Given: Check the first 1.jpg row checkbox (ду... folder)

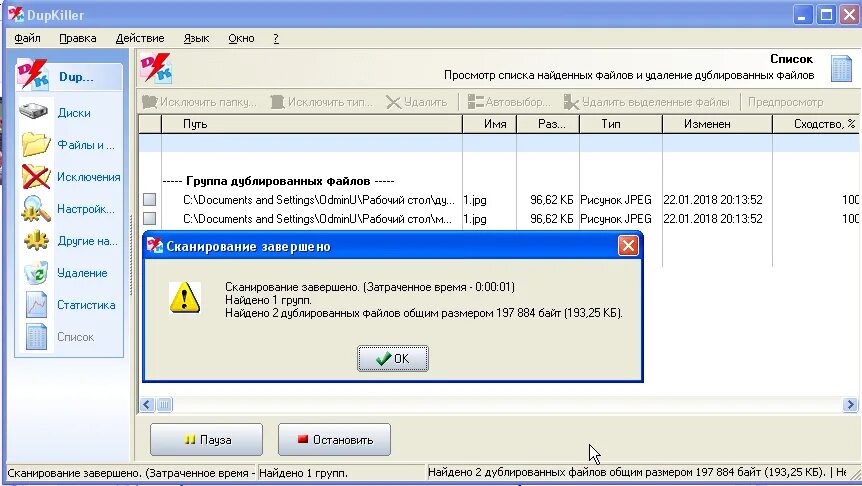Looking at the screenshot, I should click(150, 200).
